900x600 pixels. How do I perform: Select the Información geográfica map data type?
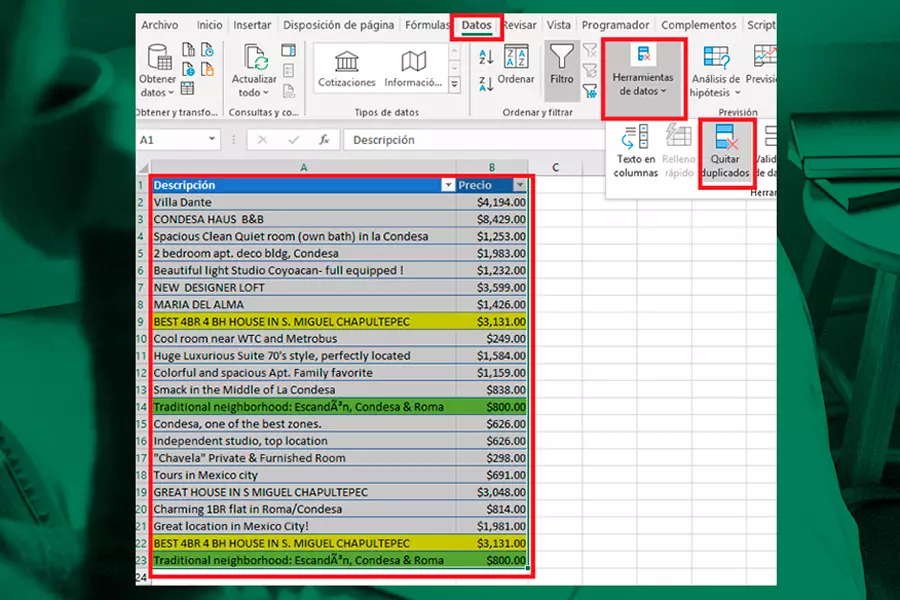coord(413,69)
